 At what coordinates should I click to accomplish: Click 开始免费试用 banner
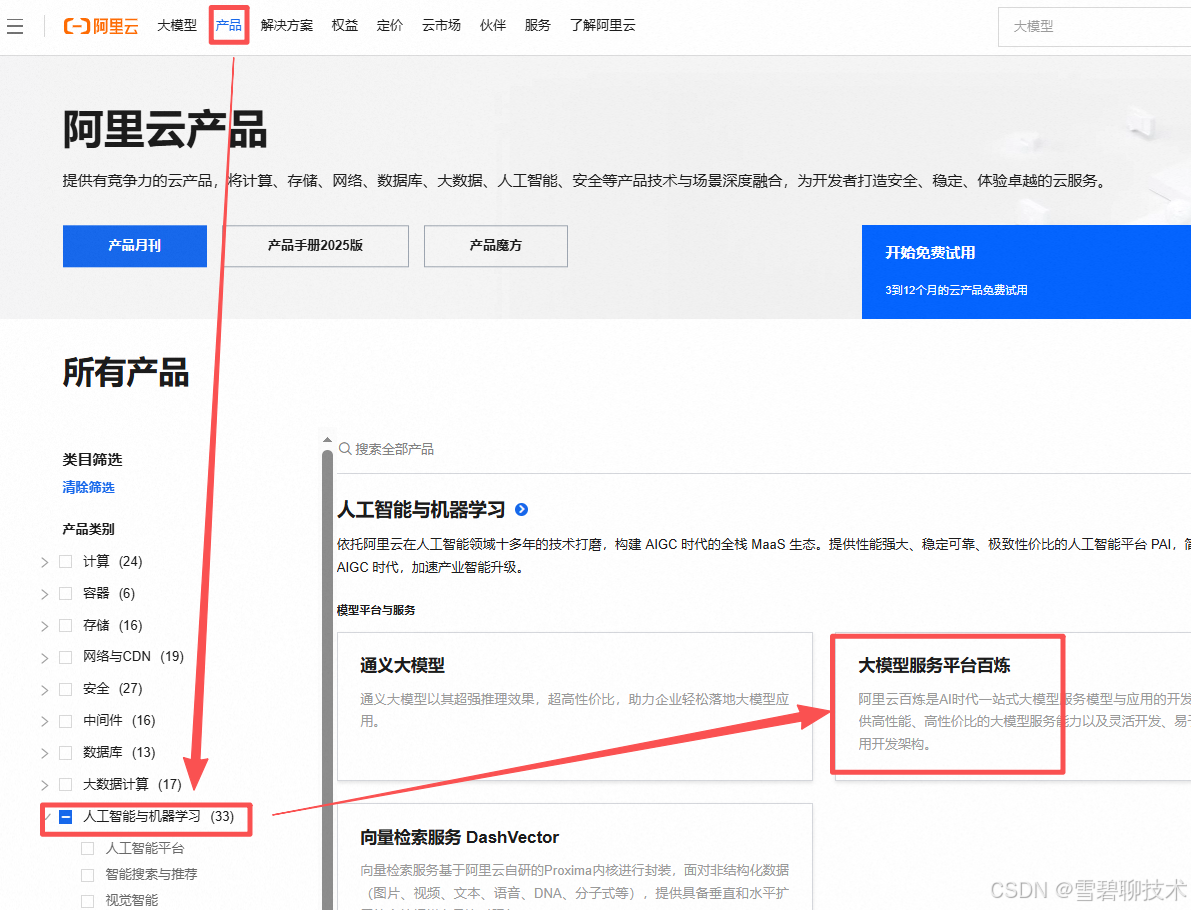pyautogui.click(x=1026, y=271)
